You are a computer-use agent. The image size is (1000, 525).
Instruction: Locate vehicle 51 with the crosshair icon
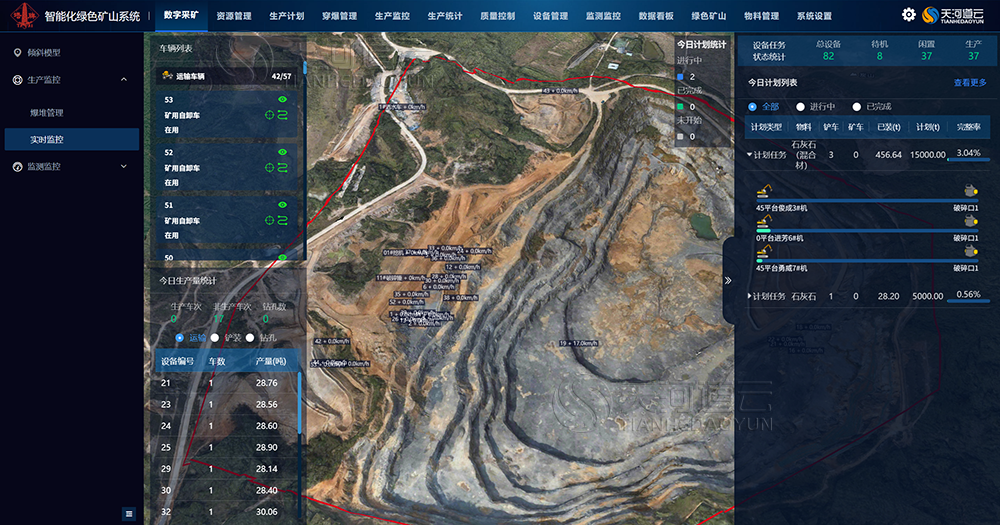269,221
